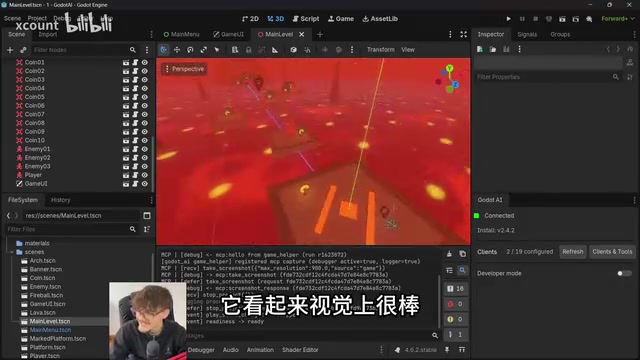Activate the Select Mode tool

point(164,50)
